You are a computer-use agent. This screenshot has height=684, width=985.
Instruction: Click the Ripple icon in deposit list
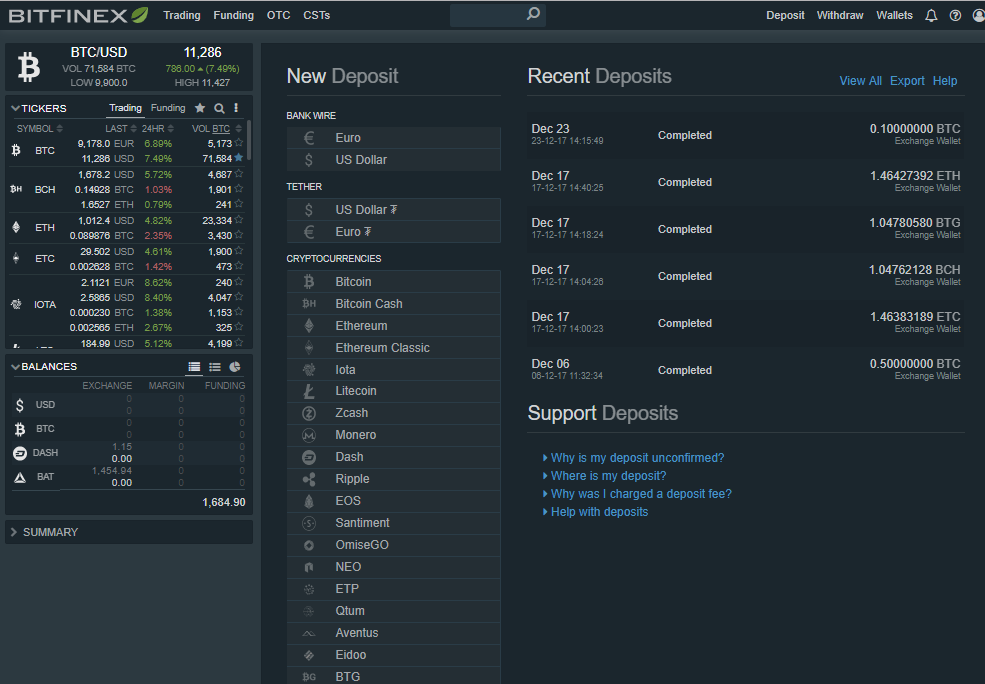pyautogui.click(x=308, y=479)
